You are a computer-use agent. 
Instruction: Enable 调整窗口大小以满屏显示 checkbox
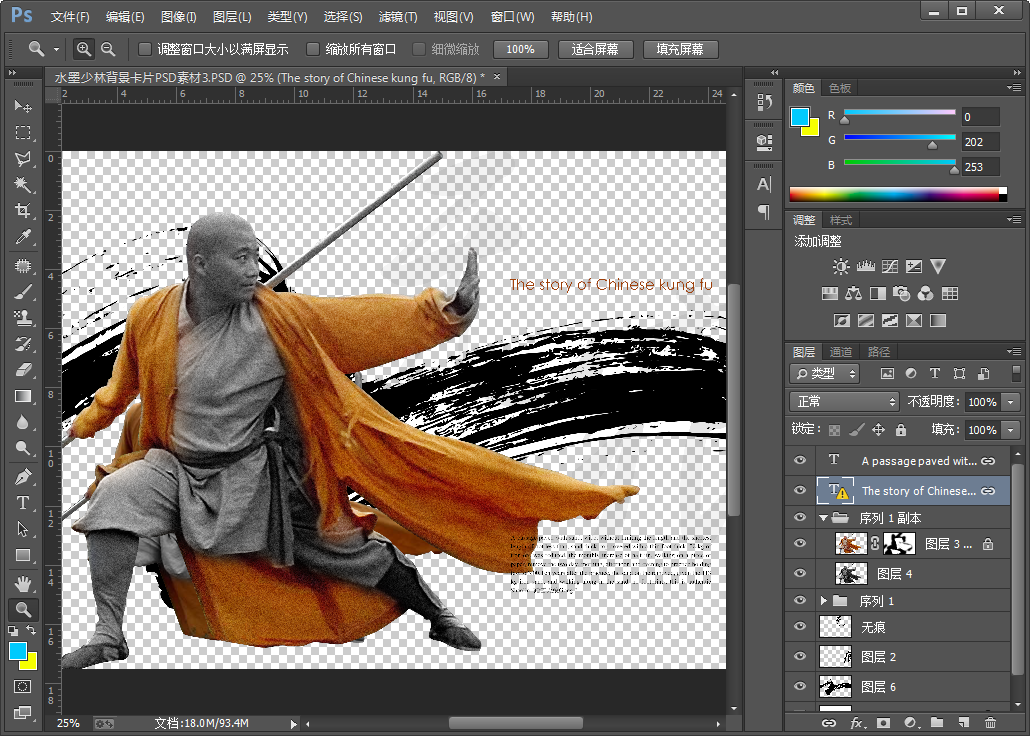[145, 49]
